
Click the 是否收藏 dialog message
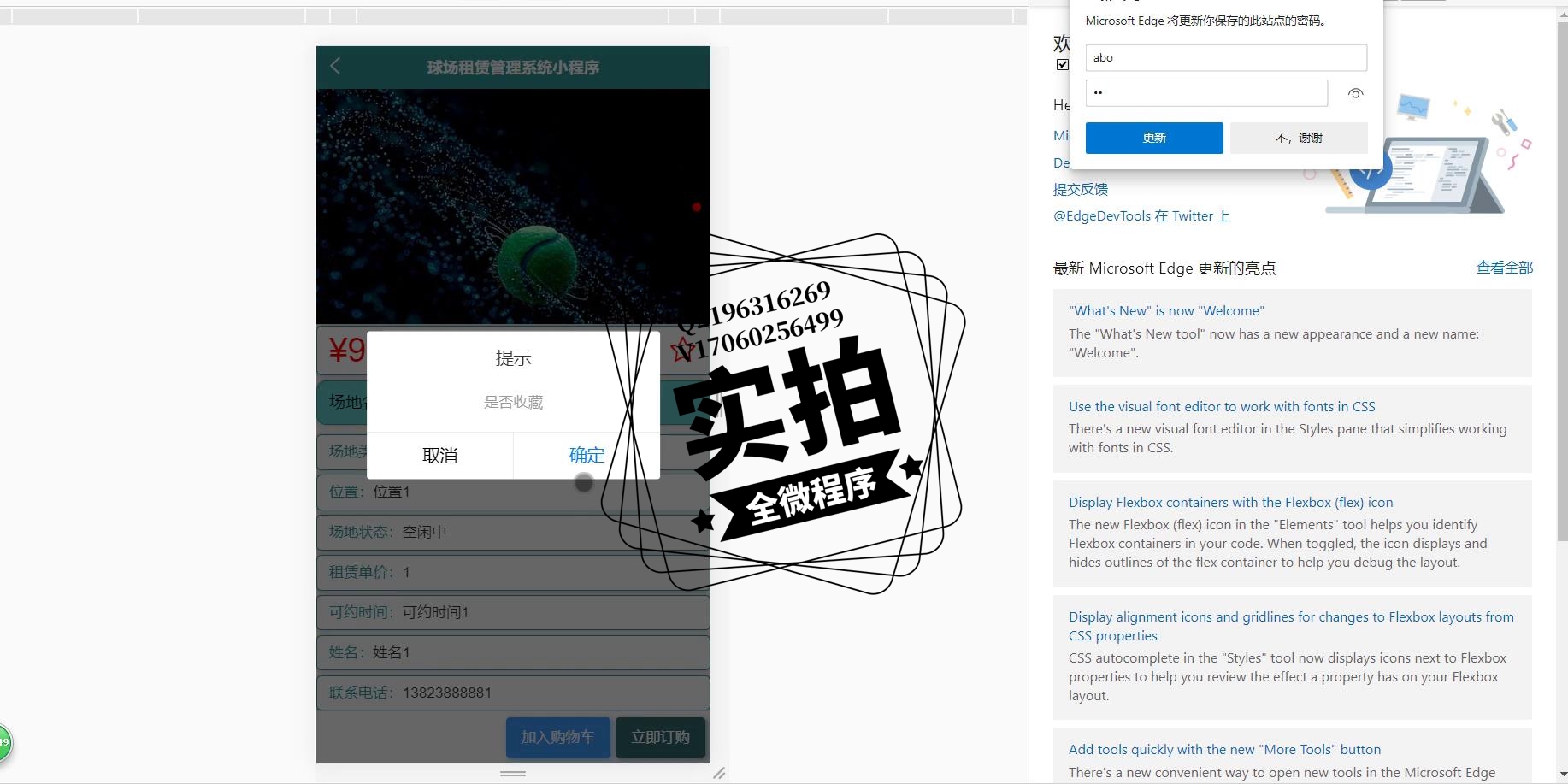coord(513,402)
